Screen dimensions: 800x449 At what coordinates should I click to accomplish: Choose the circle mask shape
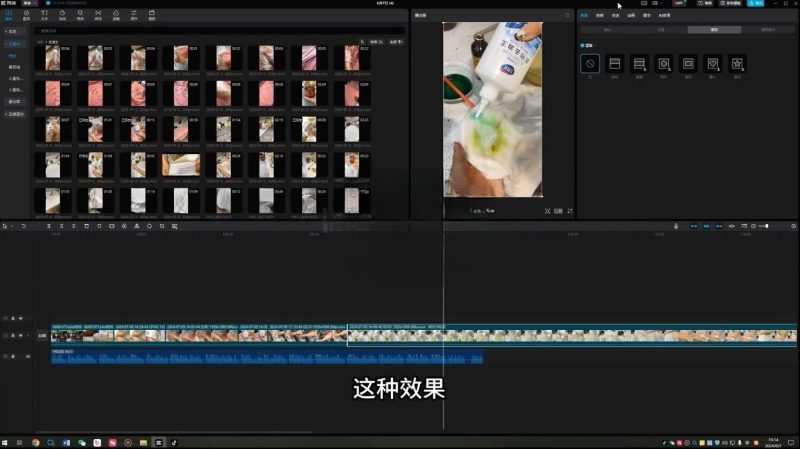[663, 64]
